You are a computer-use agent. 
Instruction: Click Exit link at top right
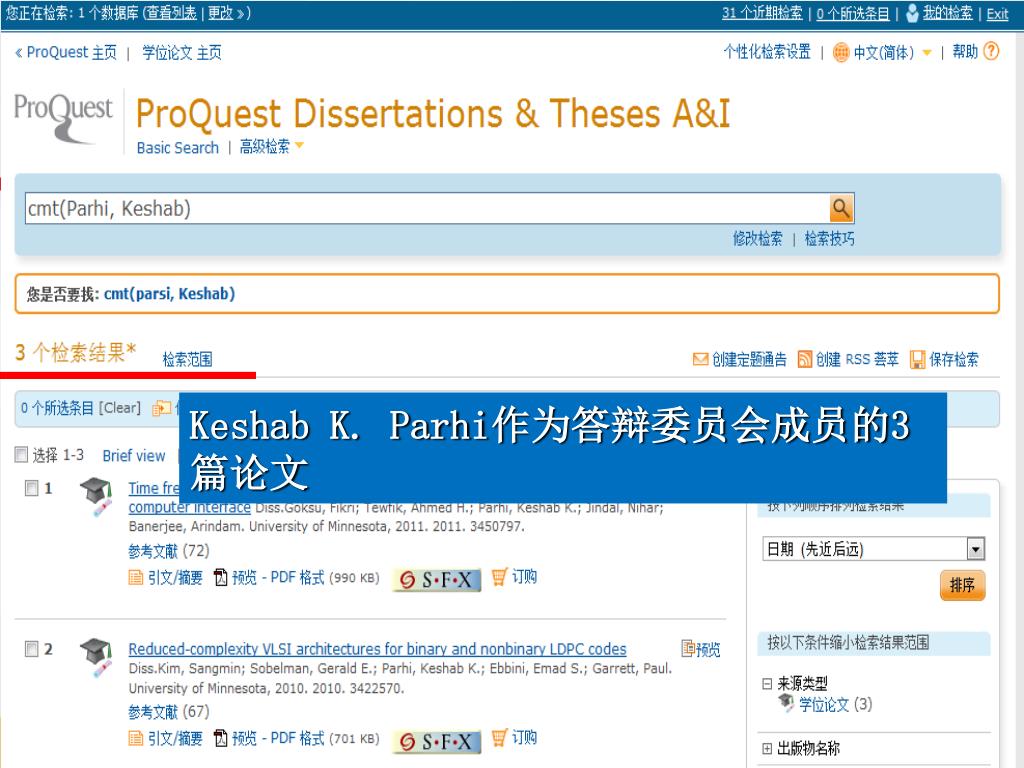(997, 14)
